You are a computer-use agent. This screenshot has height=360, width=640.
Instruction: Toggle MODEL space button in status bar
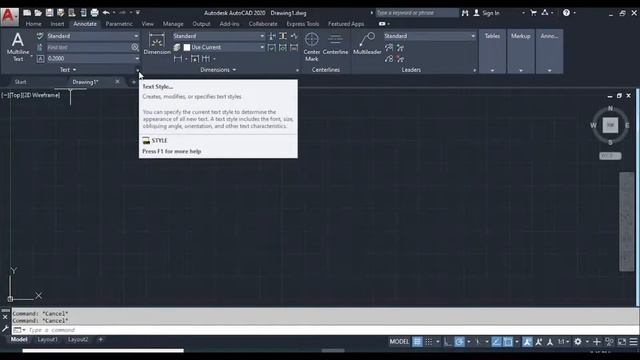[399, 342]
